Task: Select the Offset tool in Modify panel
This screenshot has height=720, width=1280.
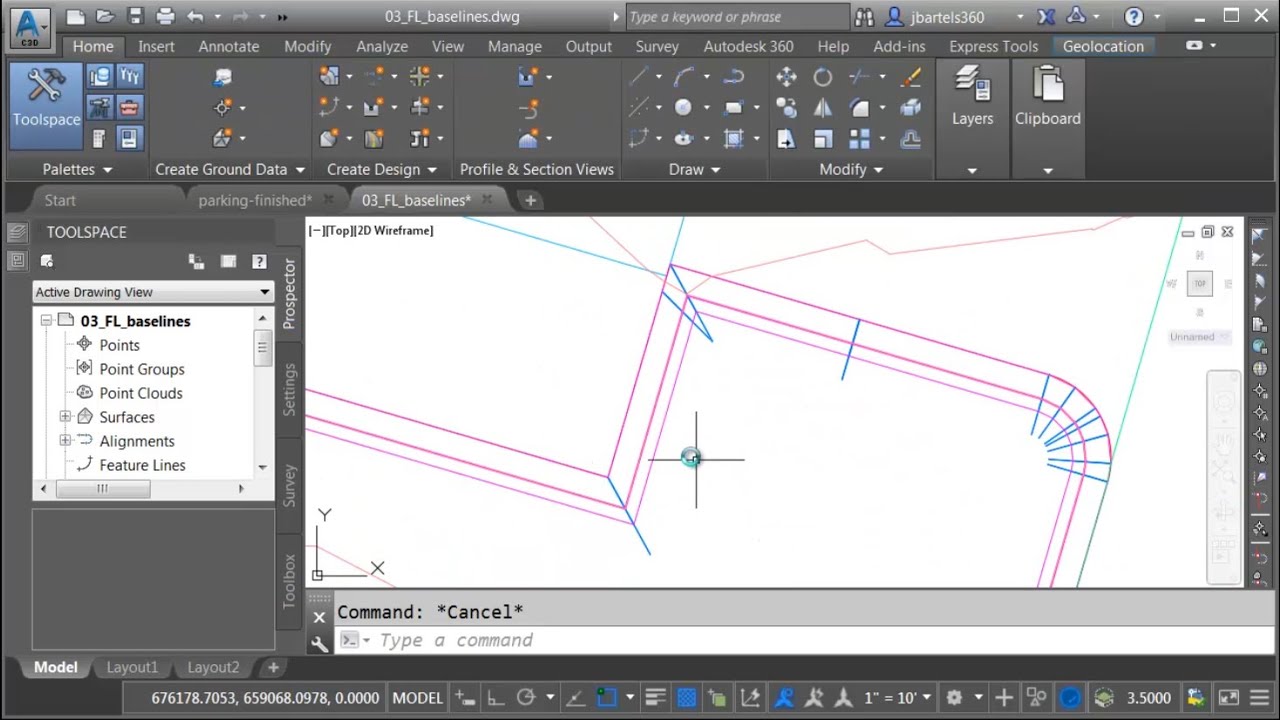Action: tap(910, 139)
